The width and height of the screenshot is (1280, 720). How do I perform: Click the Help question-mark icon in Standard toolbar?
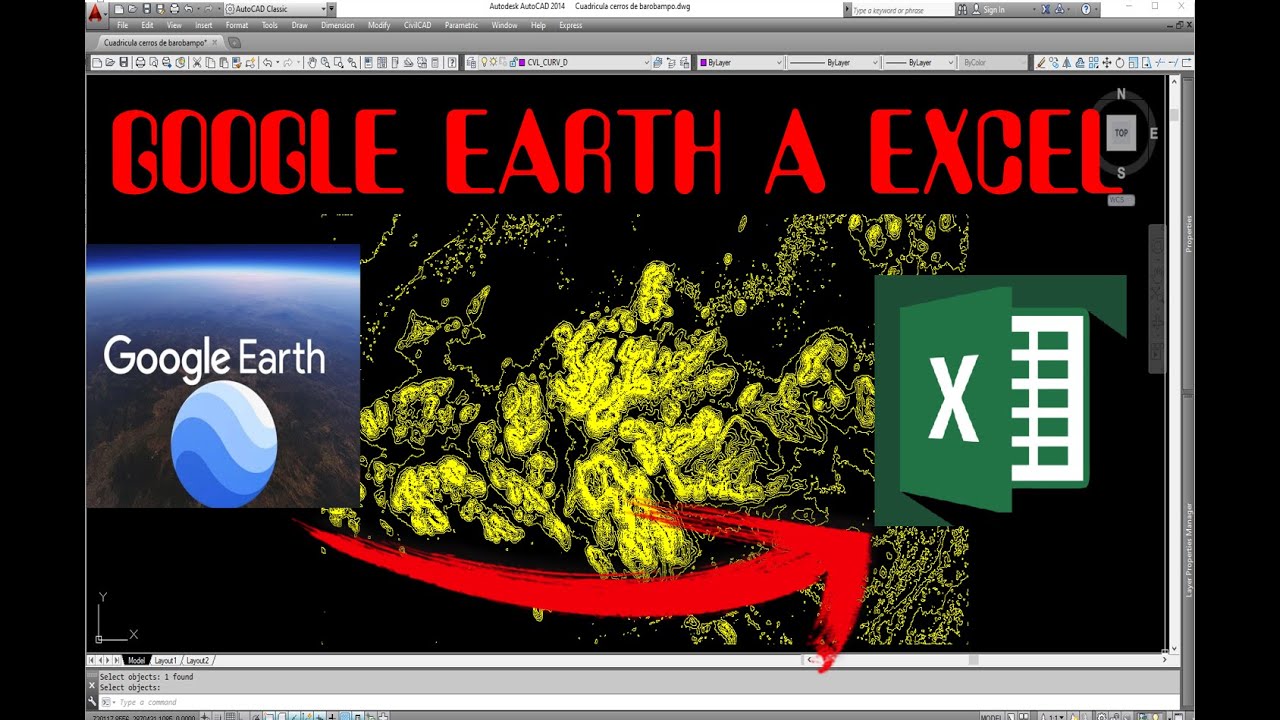pyautogui.click(x=452, y=62)
